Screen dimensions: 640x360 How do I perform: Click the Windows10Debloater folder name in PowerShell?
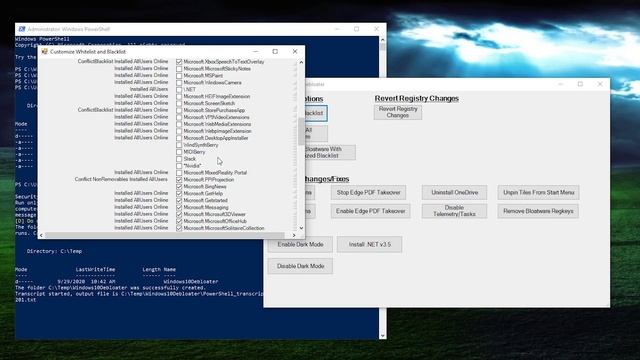click(x=191, y=282)
